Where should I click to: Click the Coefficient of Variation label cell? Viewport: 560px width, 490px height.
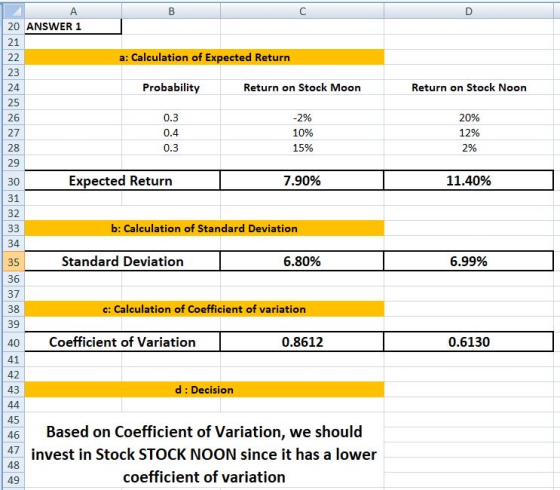click(x=122, y=342)
